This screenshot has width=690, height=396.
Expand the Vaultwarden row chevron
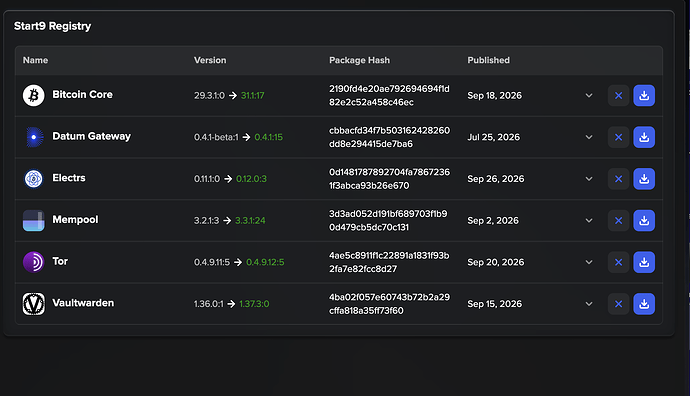(589, 304)
